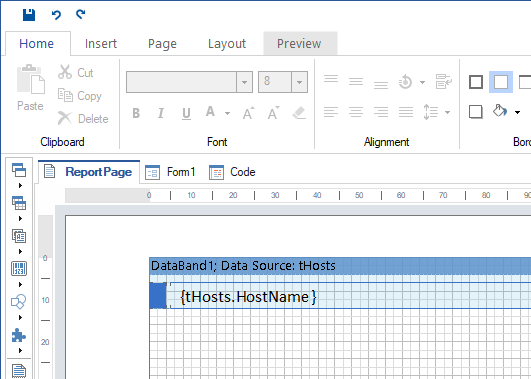Image resolution: width=531 pixels, height=379 pixels.
Task: Select the components toolbox icon
Action: click(x=19, y=236)
